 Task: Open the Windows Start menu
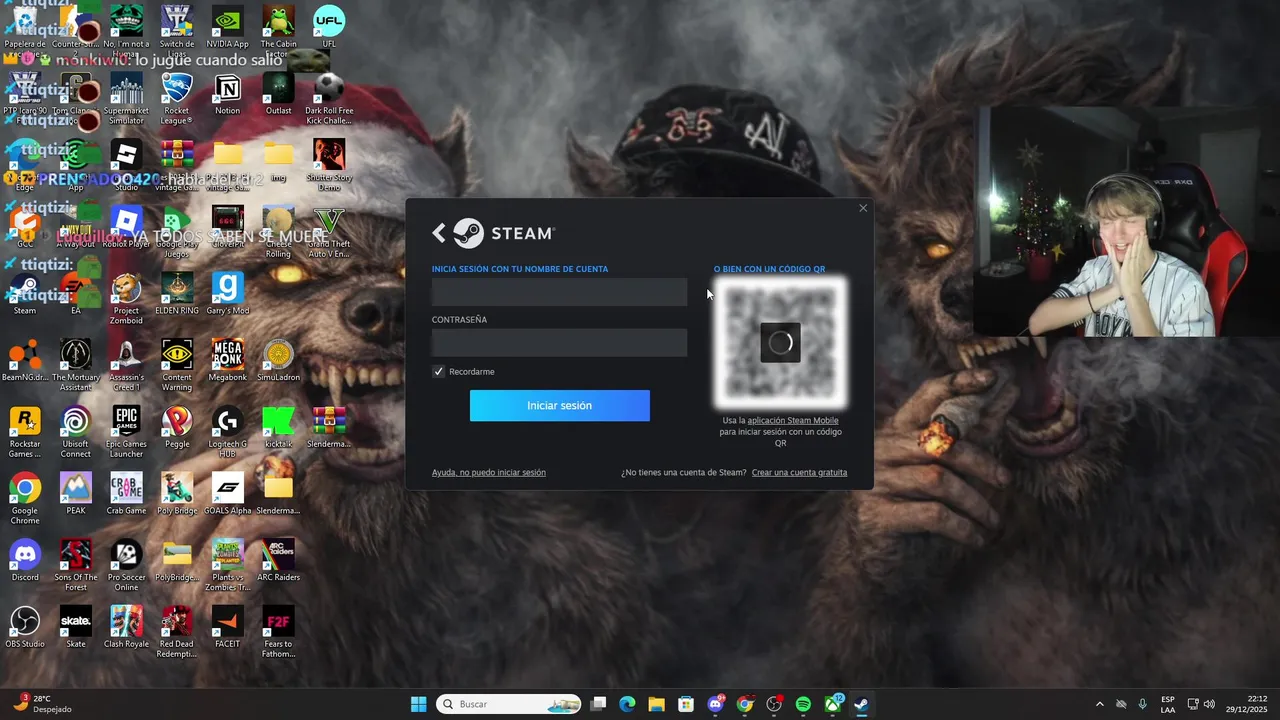coord(418,704)
